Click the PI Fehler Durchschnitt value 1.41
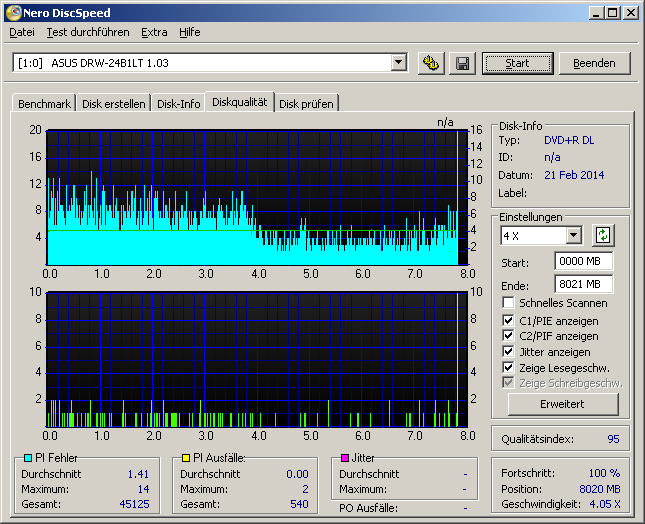The height and width of the screenshot is (524, 645). click(138, 474)
